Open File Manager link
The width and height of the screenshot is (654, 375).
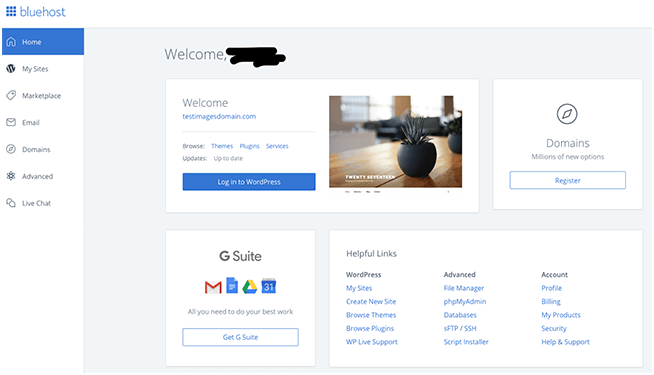[464, 288]
